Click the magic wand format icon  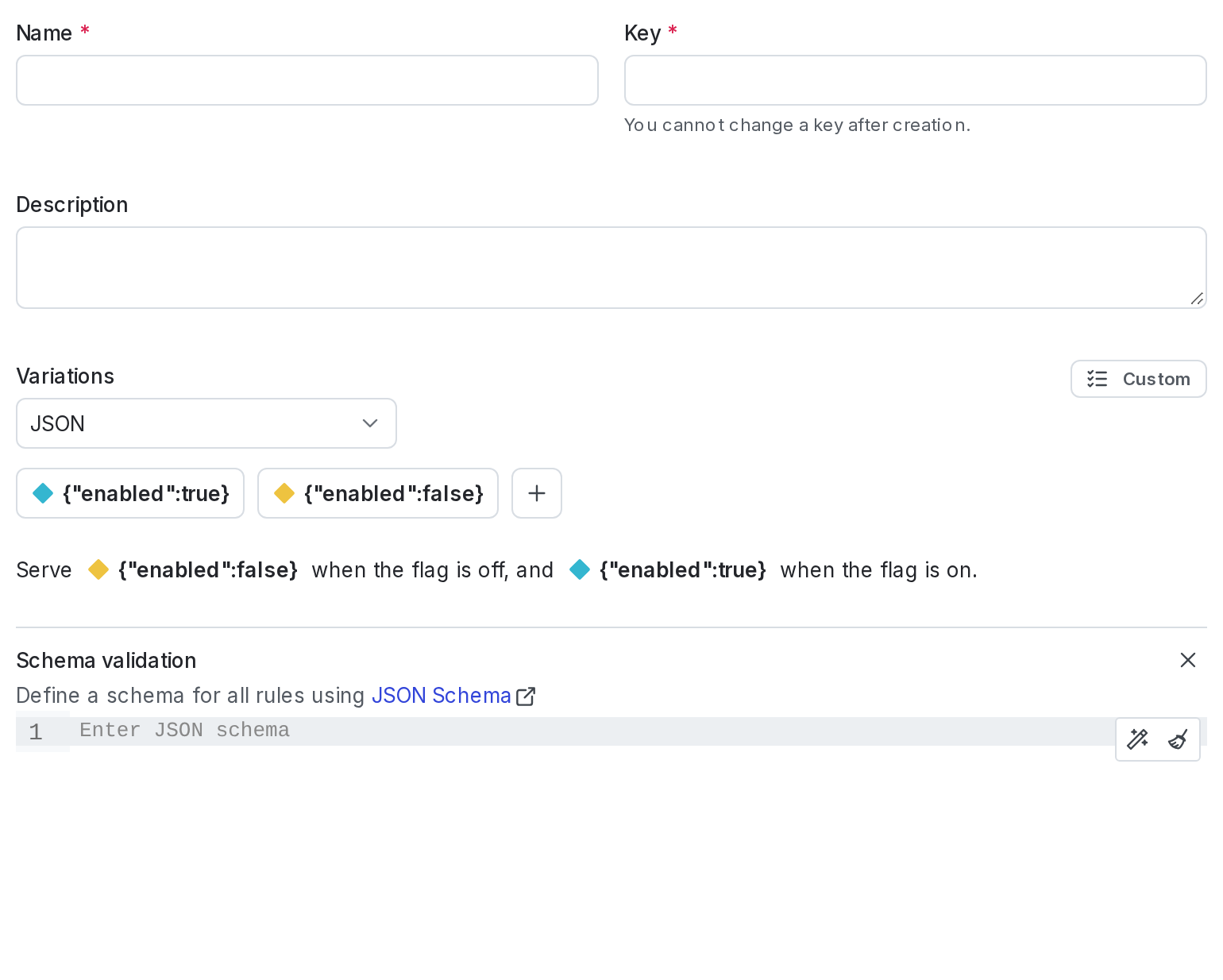(1137, 739)
